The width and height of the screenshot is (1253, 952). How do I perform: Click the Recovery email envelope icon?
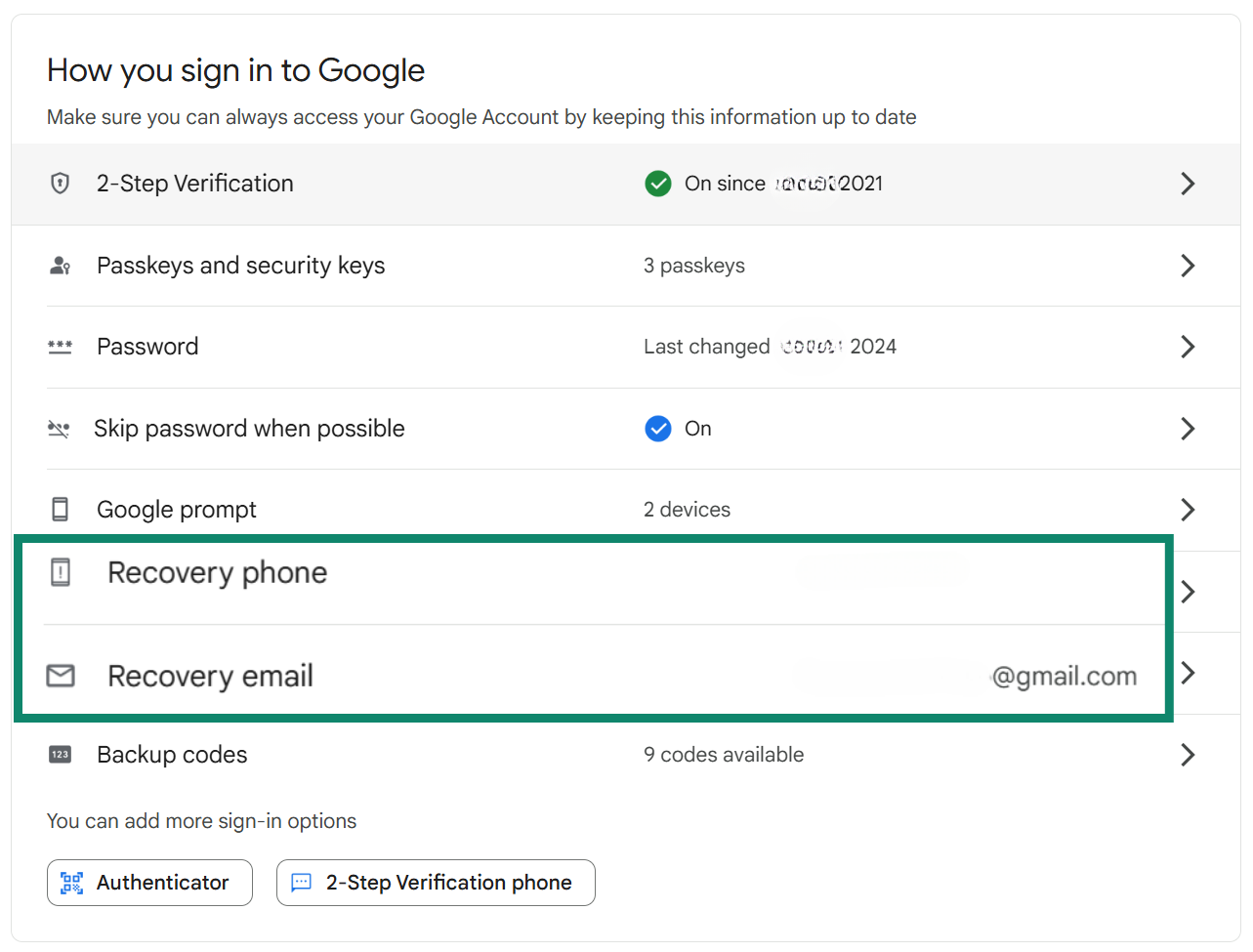coord(60,676)
